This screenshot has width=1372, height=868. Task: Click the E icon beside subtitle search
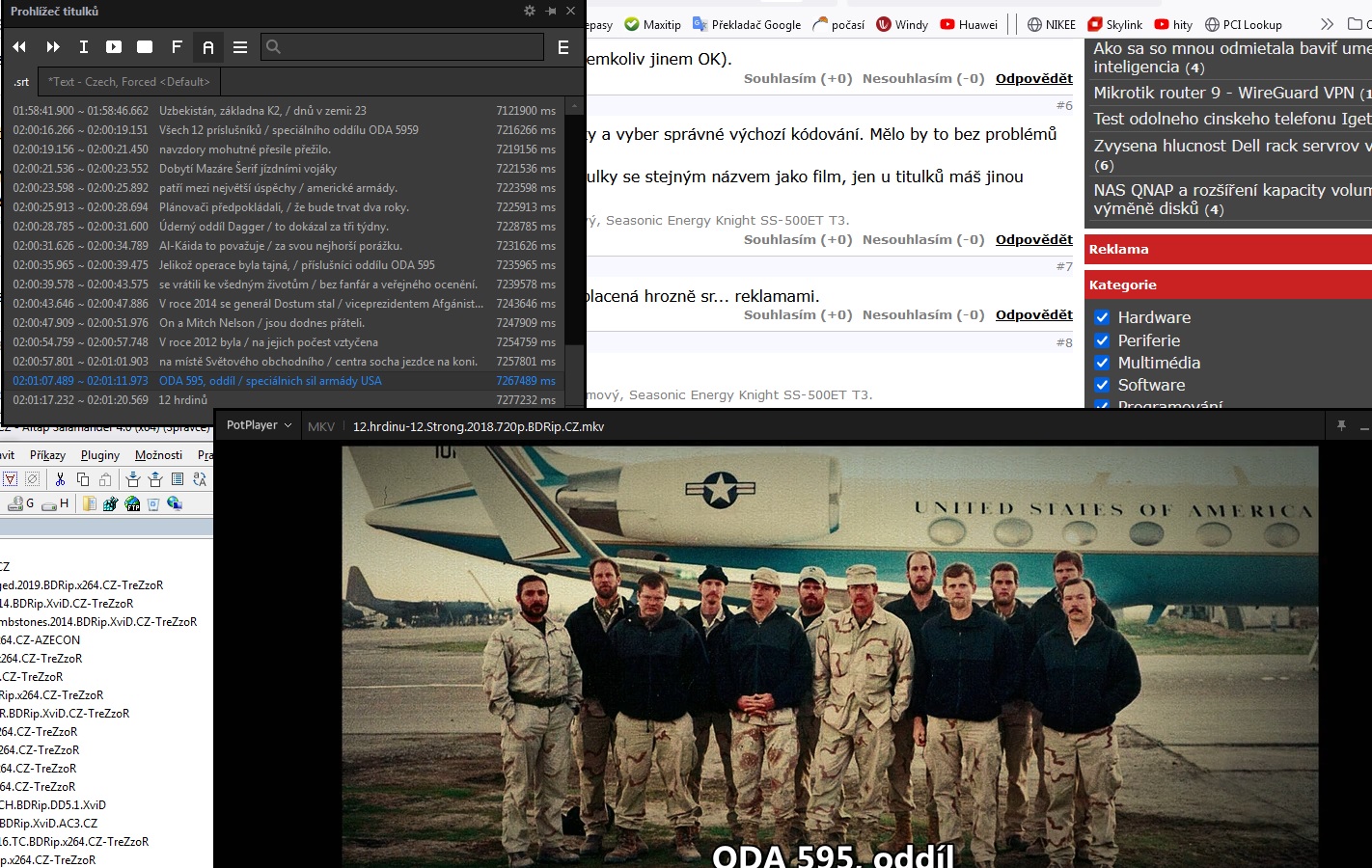coord(563,46)
